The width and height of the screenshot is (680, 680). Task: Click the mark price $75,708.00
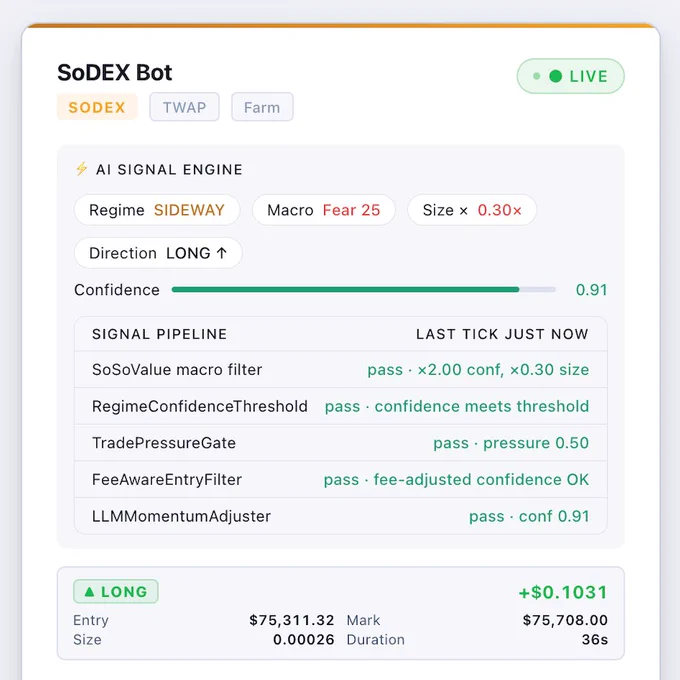pos(565,620)
